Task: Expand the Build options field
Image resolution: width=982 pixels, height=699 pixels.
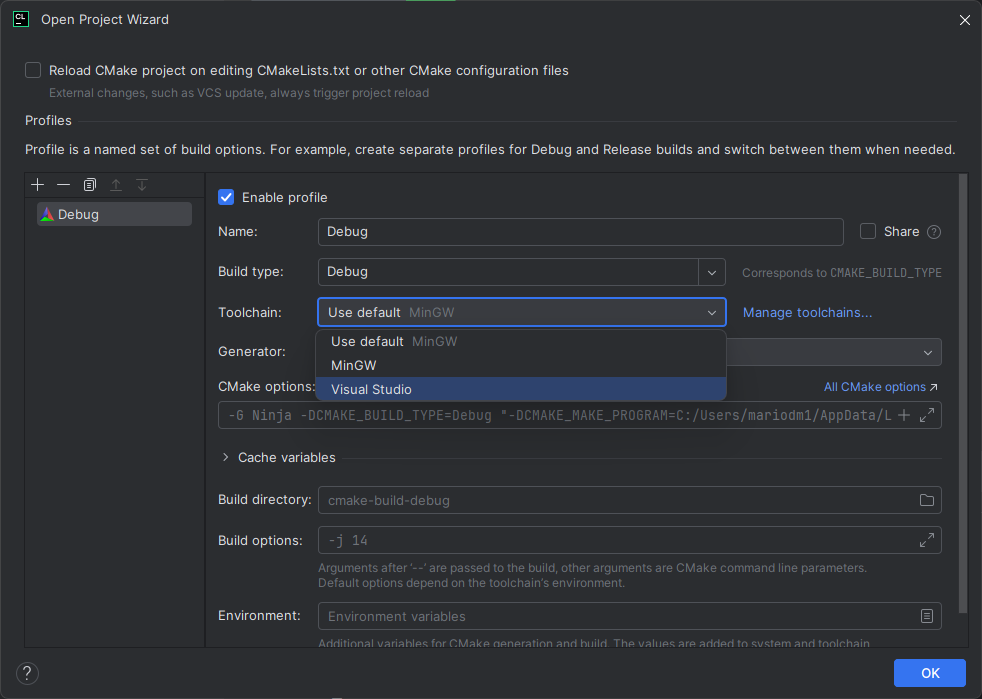Action: 927,540
